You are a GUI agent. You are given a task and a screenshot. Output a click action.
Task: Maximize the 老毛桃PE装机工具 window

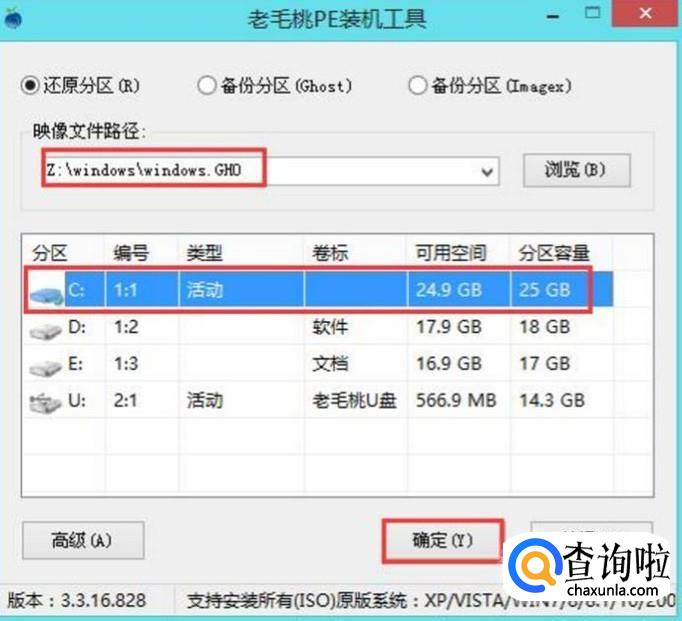coord(592,13)
